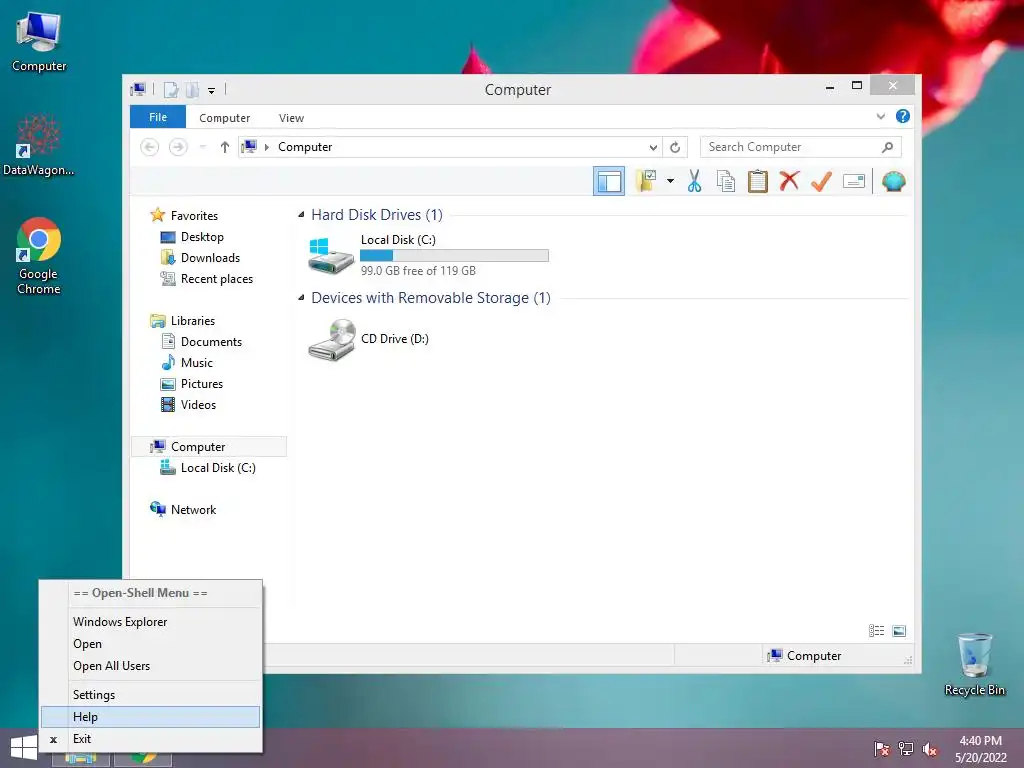This screenshot has height=768, width=1024.
Task: Go up one level with Up arrow
Action: [x=225, y=147]
